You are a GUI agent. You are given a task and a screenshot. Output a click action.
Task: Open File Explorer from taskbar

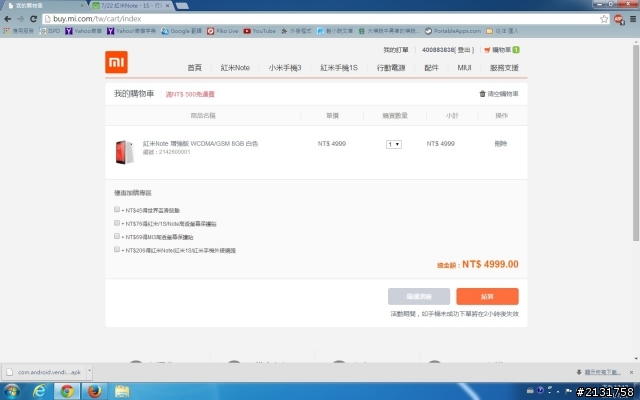pos(122,391)
